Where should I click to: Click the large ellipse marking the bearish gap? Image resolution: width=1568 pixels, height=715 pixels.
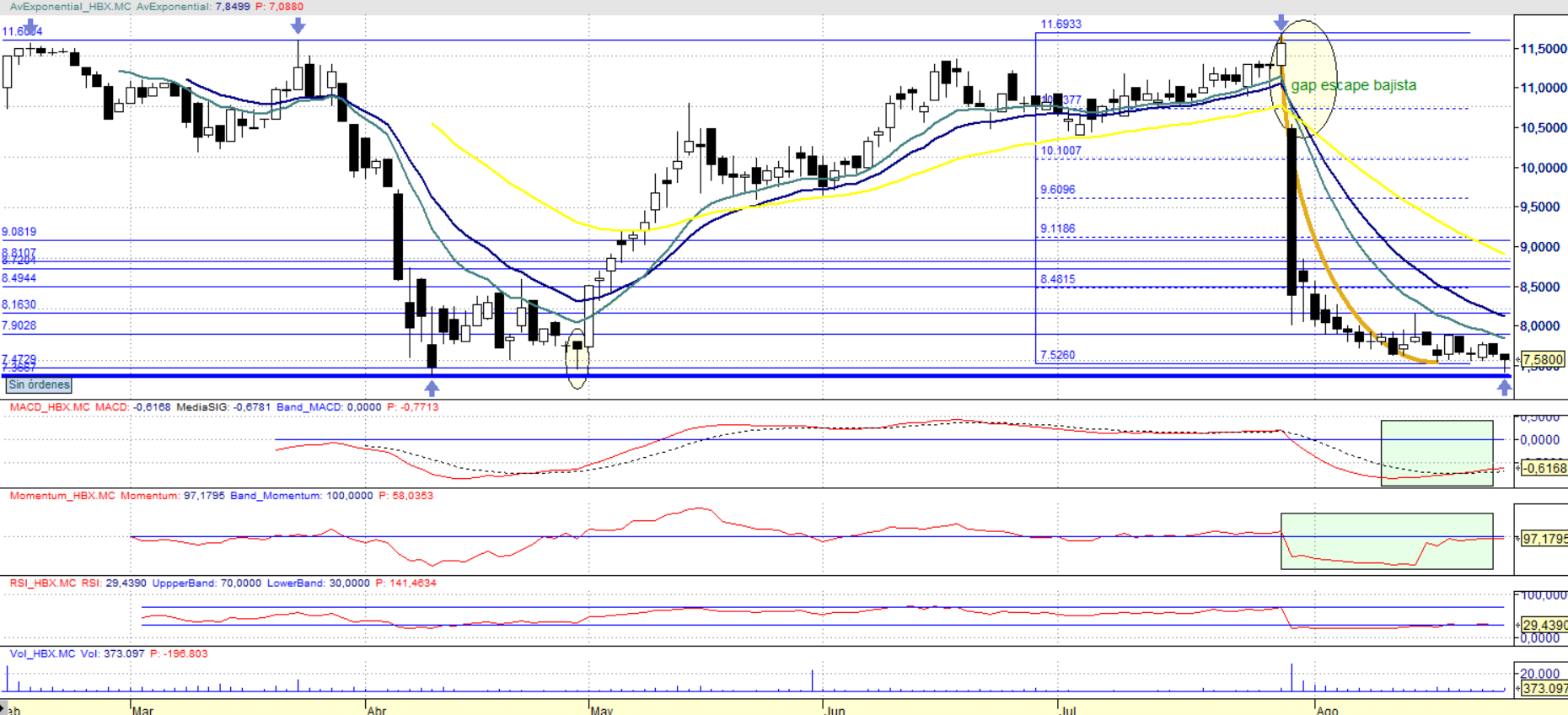pyautogui.click(x=1303, y=79)
